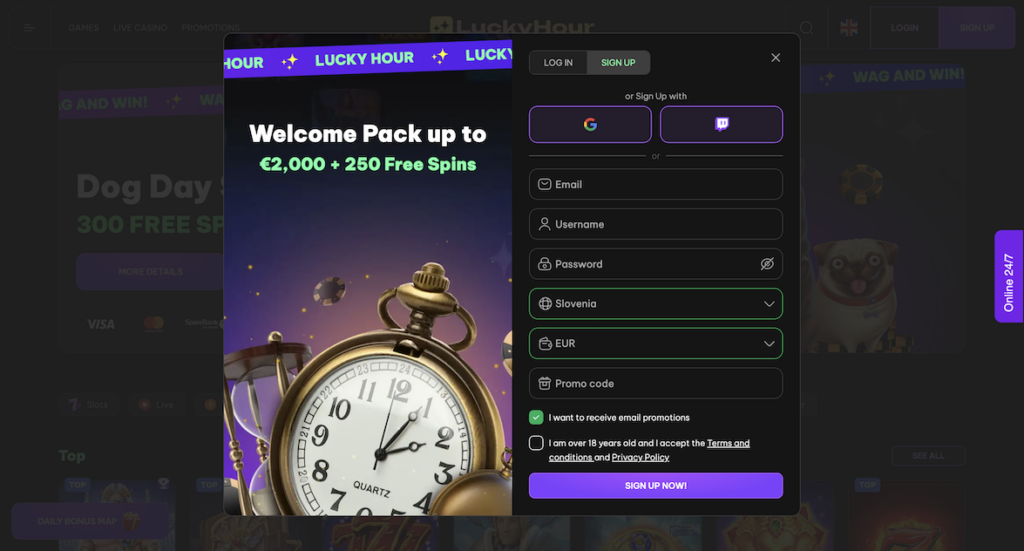Close the sign-up dialog with X

[775, 57]
